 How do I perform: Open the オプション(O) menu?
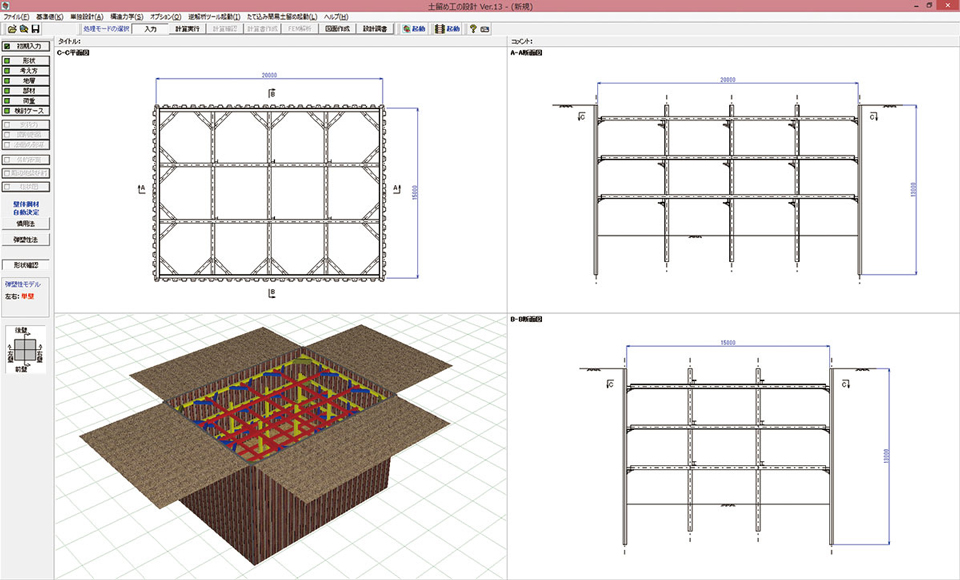(x=165, y=17)
